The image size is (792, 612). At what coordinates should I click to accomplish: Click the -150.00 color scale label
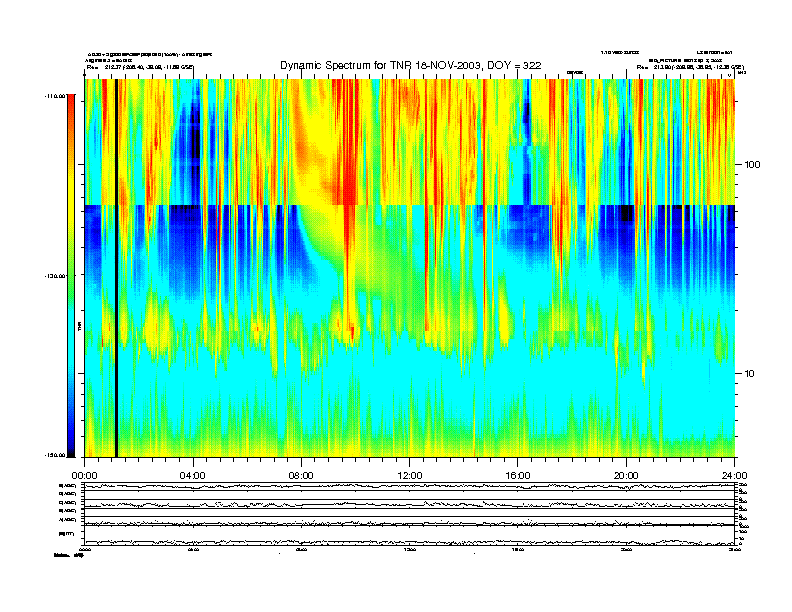point(52,455)
